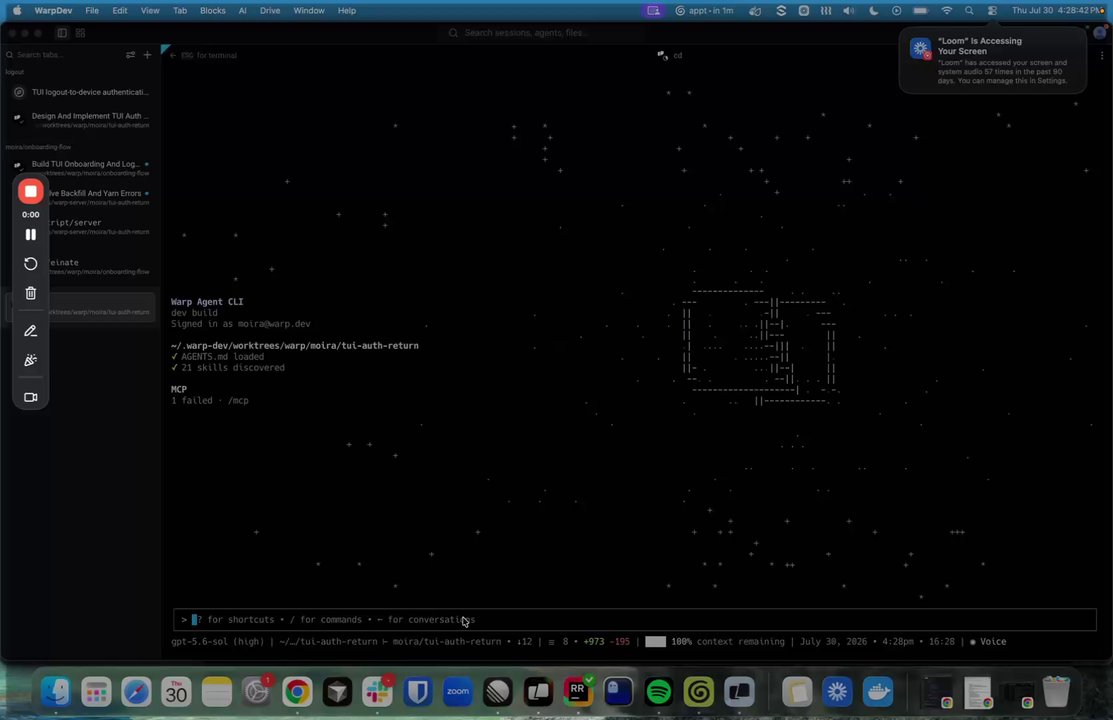Open the Window menu

[x=309, y=11]
